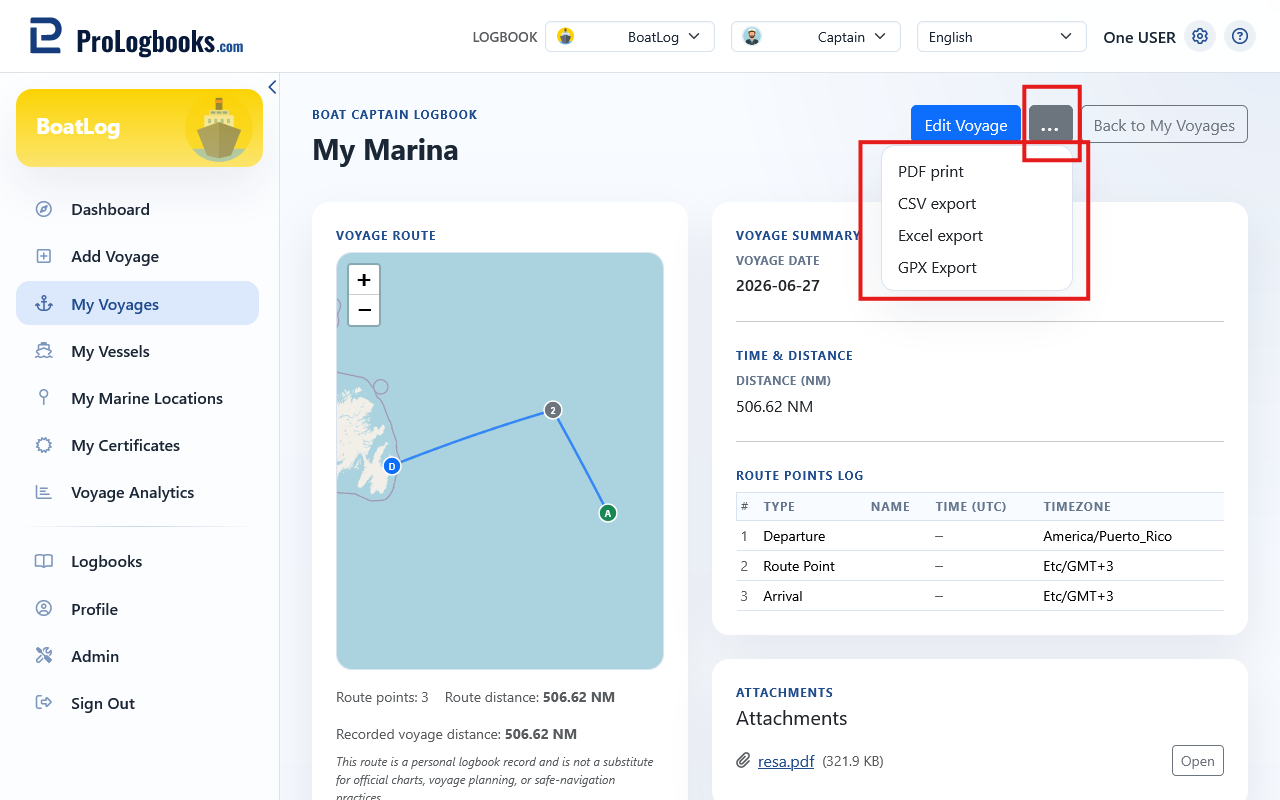Screen dimensions: 1280x800
Task: Open the Captain role dropdown
Action: [x=816, y=37]
